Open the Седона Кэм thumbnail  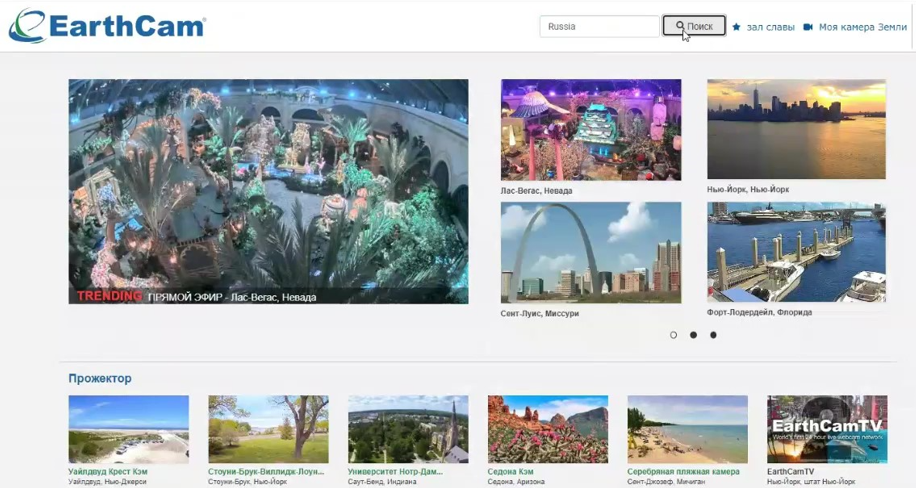[547, 428]
